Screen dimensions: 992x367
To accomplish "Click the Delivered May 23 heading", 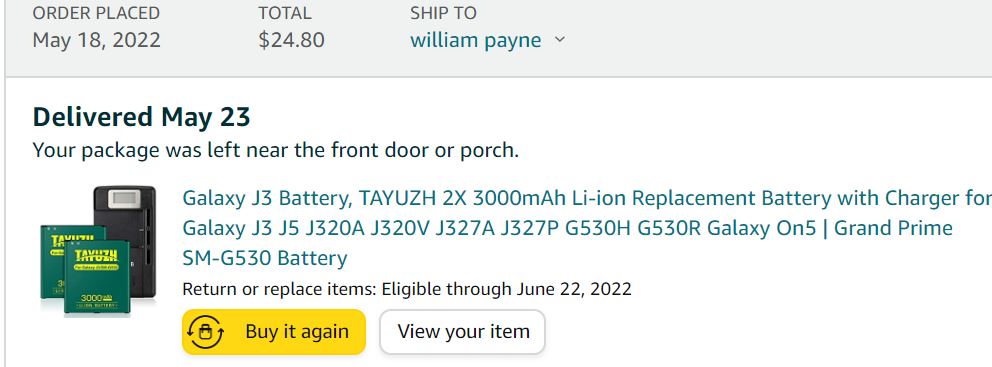I will [142, 117].
